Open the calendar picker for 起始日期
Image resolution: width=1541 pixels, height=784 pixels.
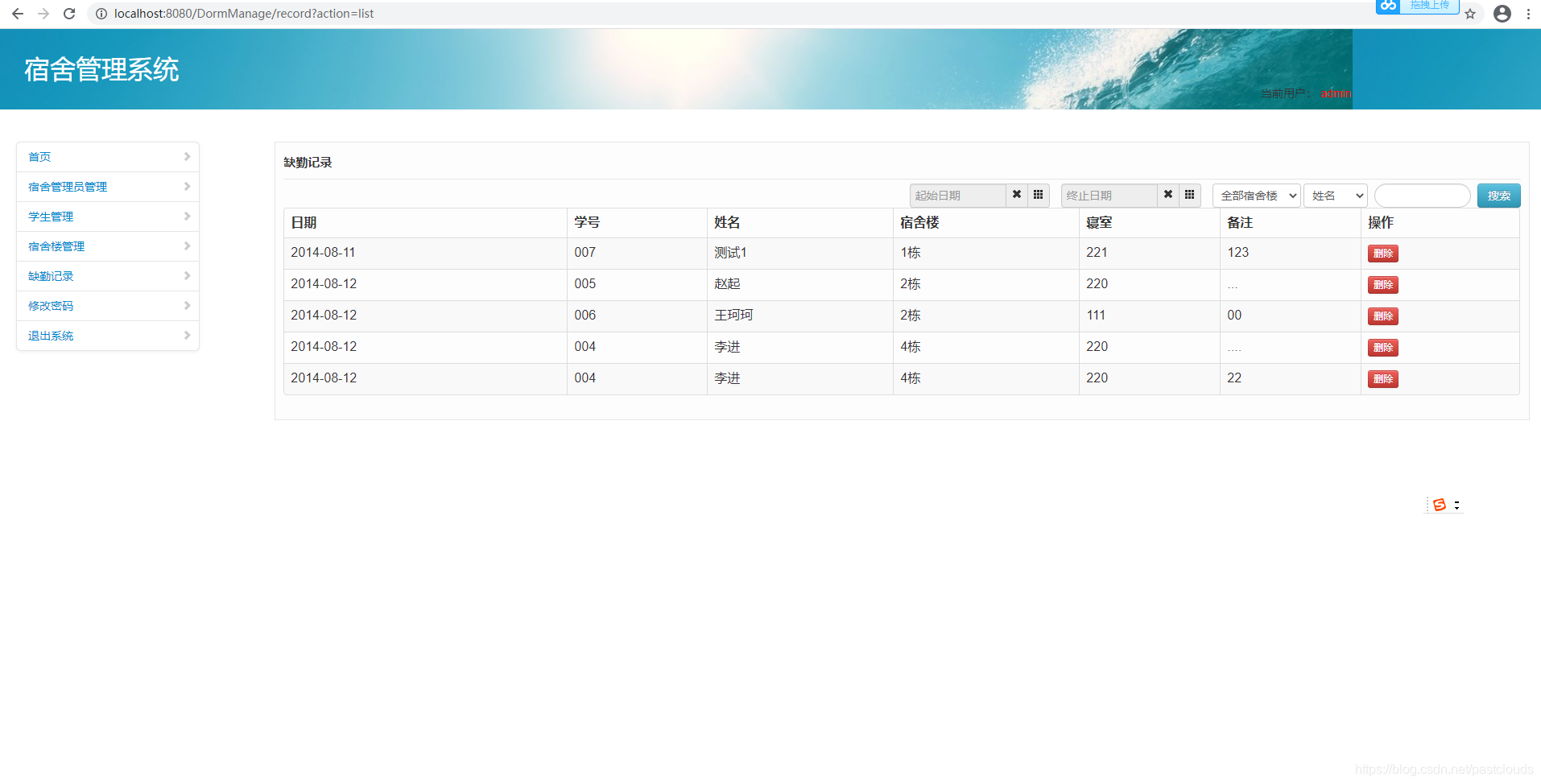pyautogui.click(x=1038, y=195)
